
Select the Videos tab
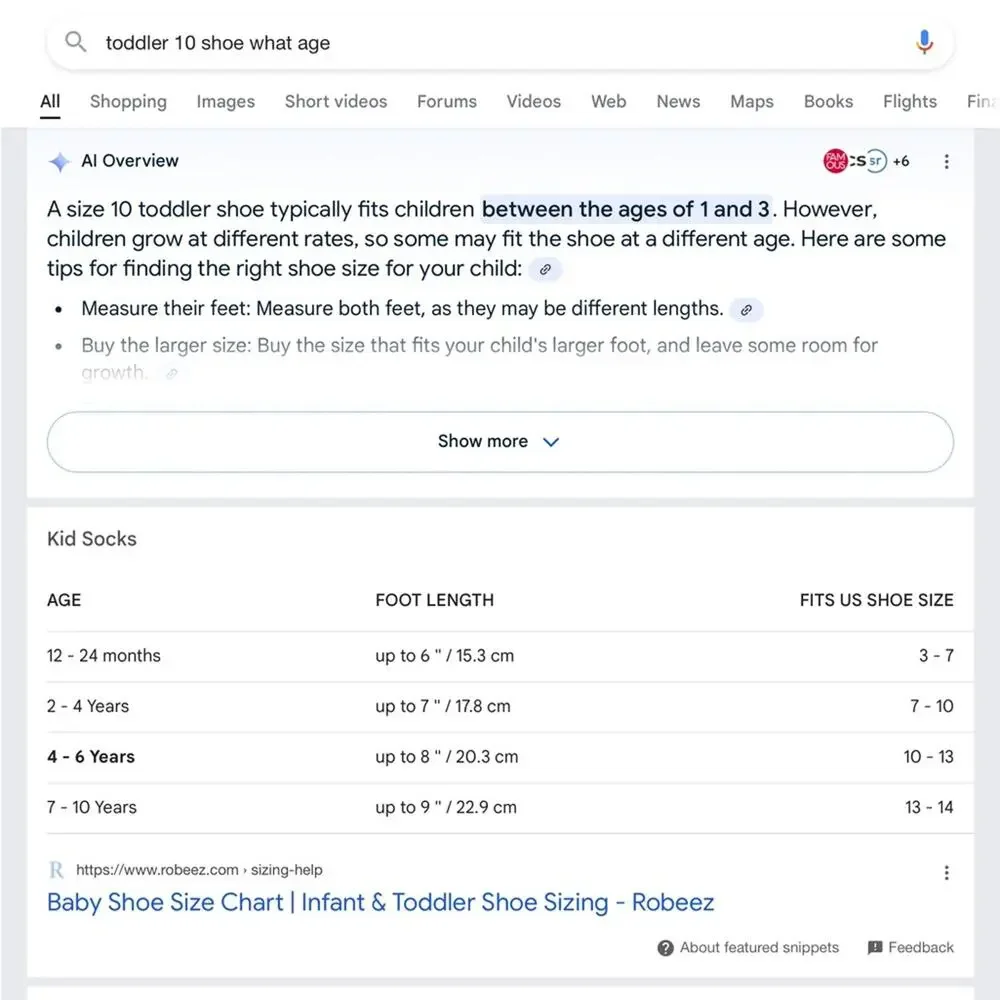point(534,101)
